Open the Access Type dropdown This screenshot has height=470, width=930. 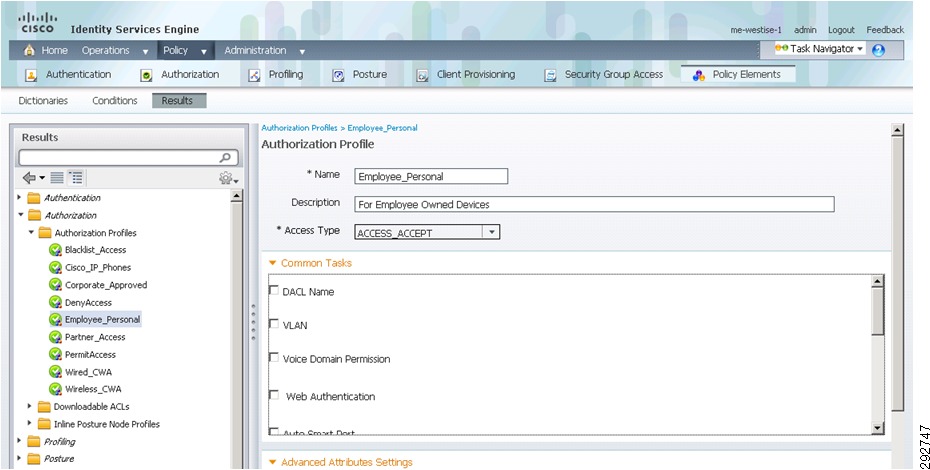(x=491, y=232)
